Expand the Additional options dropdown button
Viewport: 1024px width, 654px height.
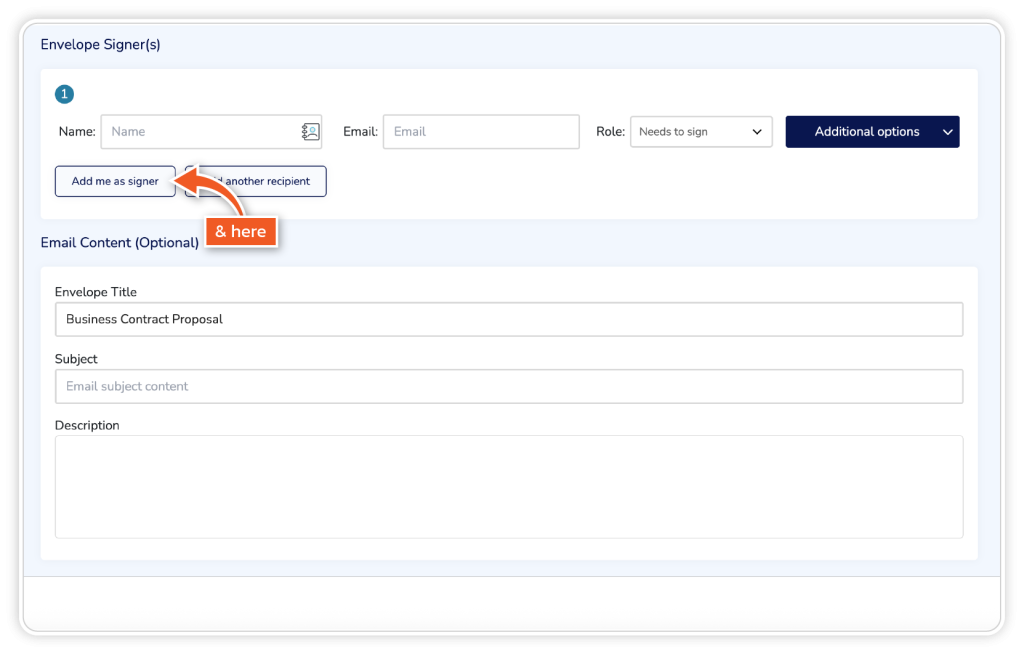(872, 132)
